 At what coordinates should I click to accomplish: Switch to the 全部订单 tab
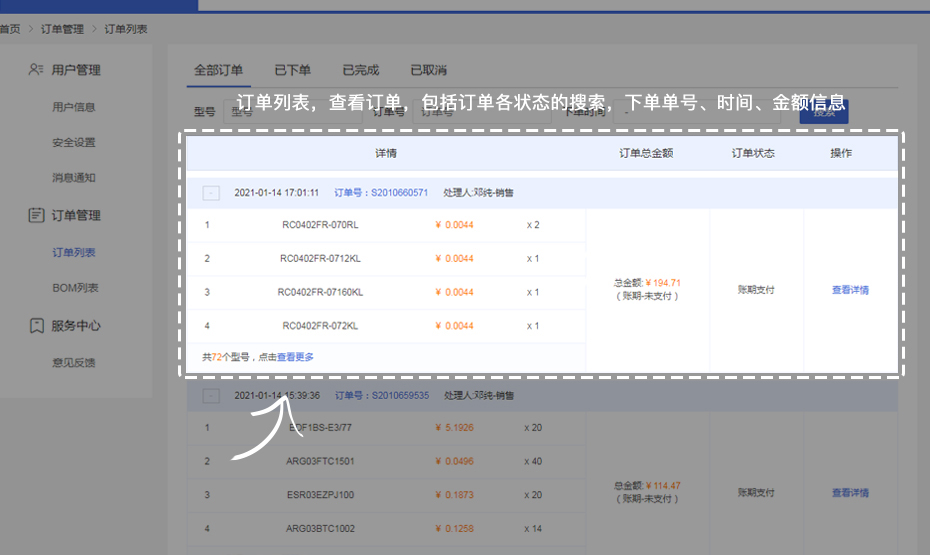pyautogui.click(x=218, y=71)
